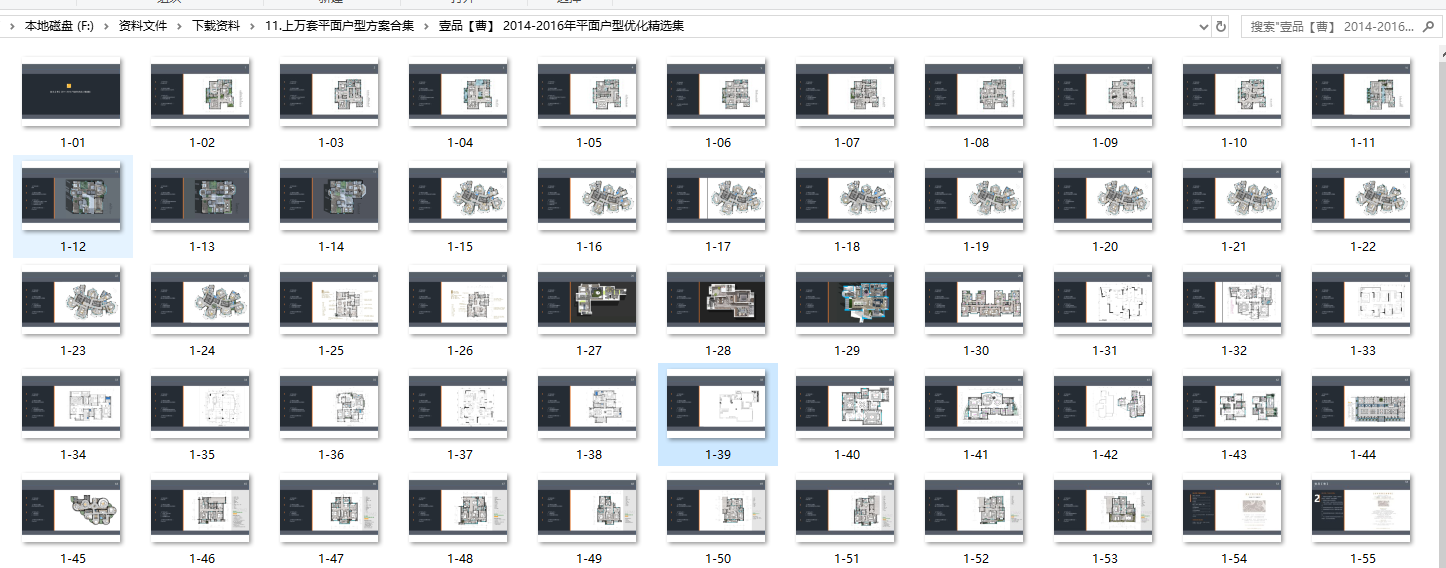Select thumbnail of file 1-18
Image resolution: width=1446 pixels, height=568 pixels.
[845, 195]
